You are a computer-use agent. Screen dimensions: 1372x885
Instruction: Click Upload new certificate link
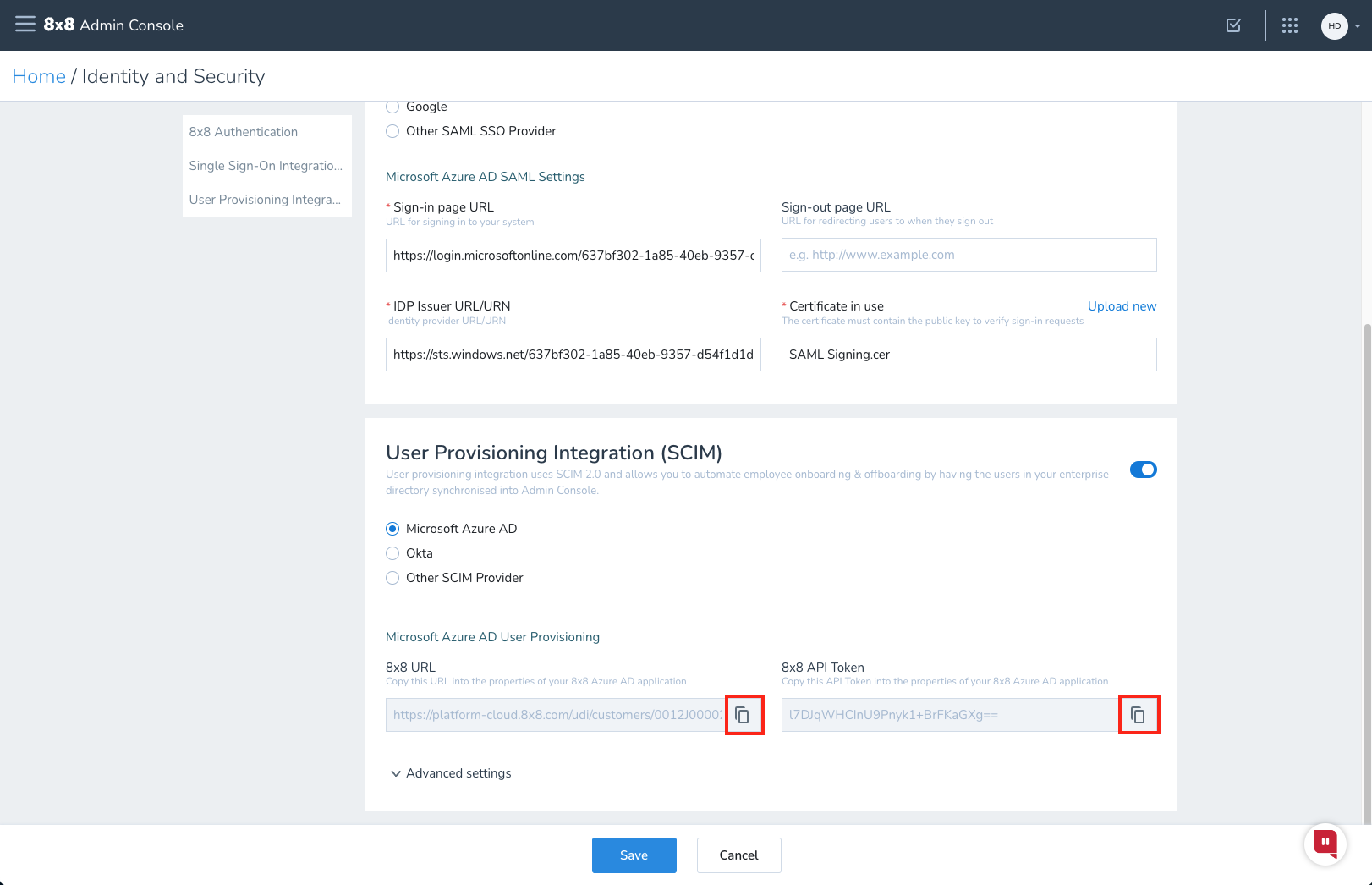[1122, 306]
